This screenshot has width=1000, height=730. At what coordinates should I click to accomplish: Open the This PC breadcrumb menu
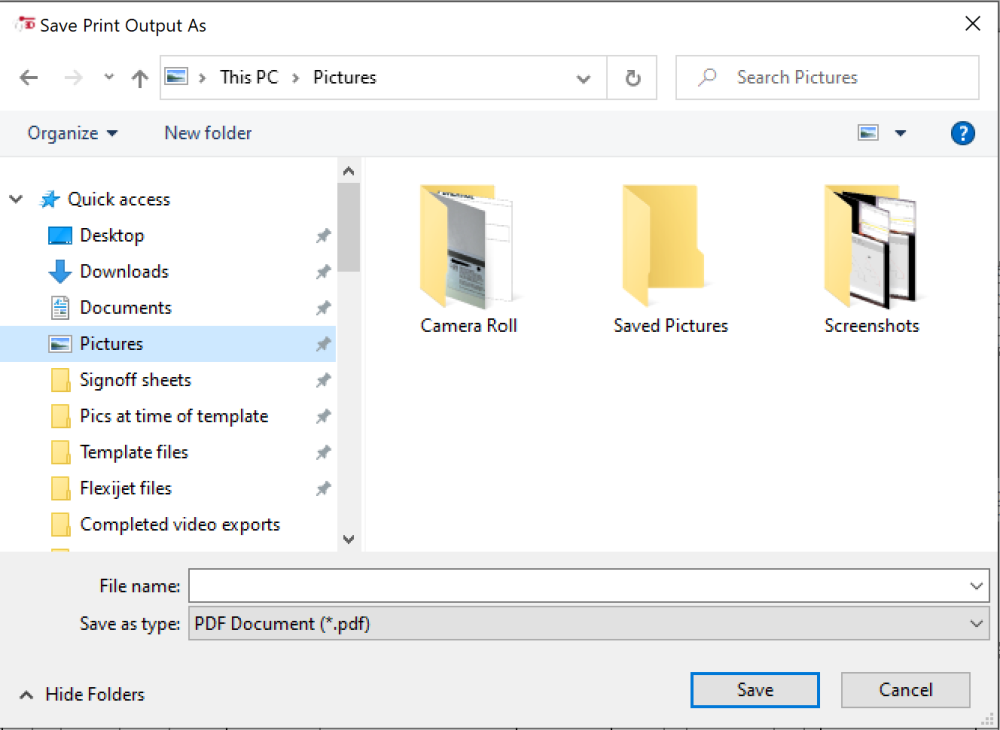coord(249,77)
